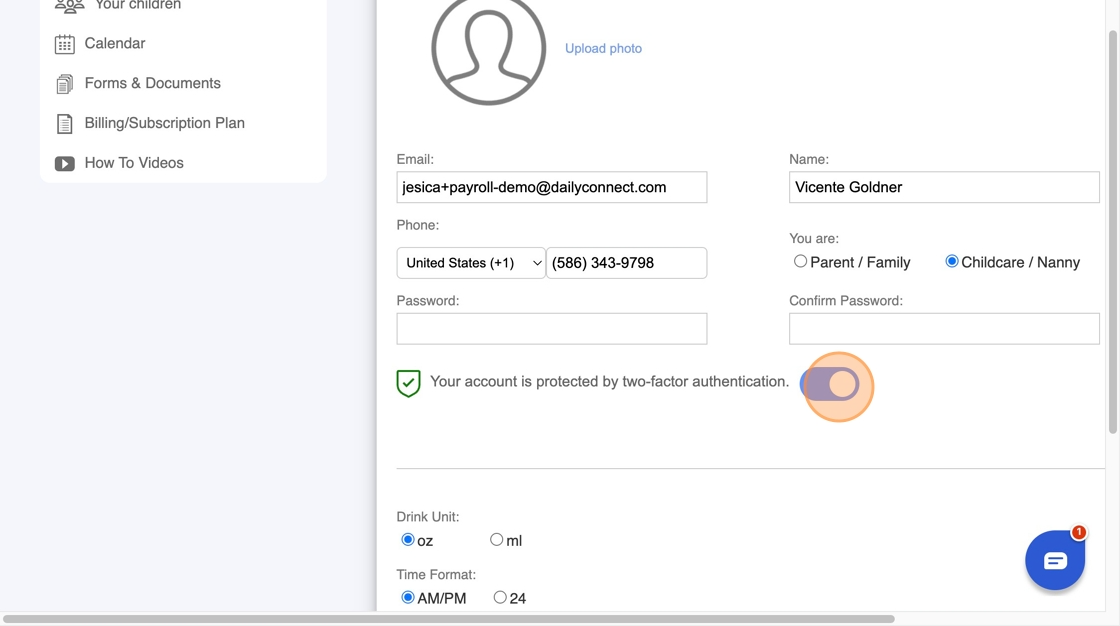Click the Name field with Vicente Goldner

944,187
